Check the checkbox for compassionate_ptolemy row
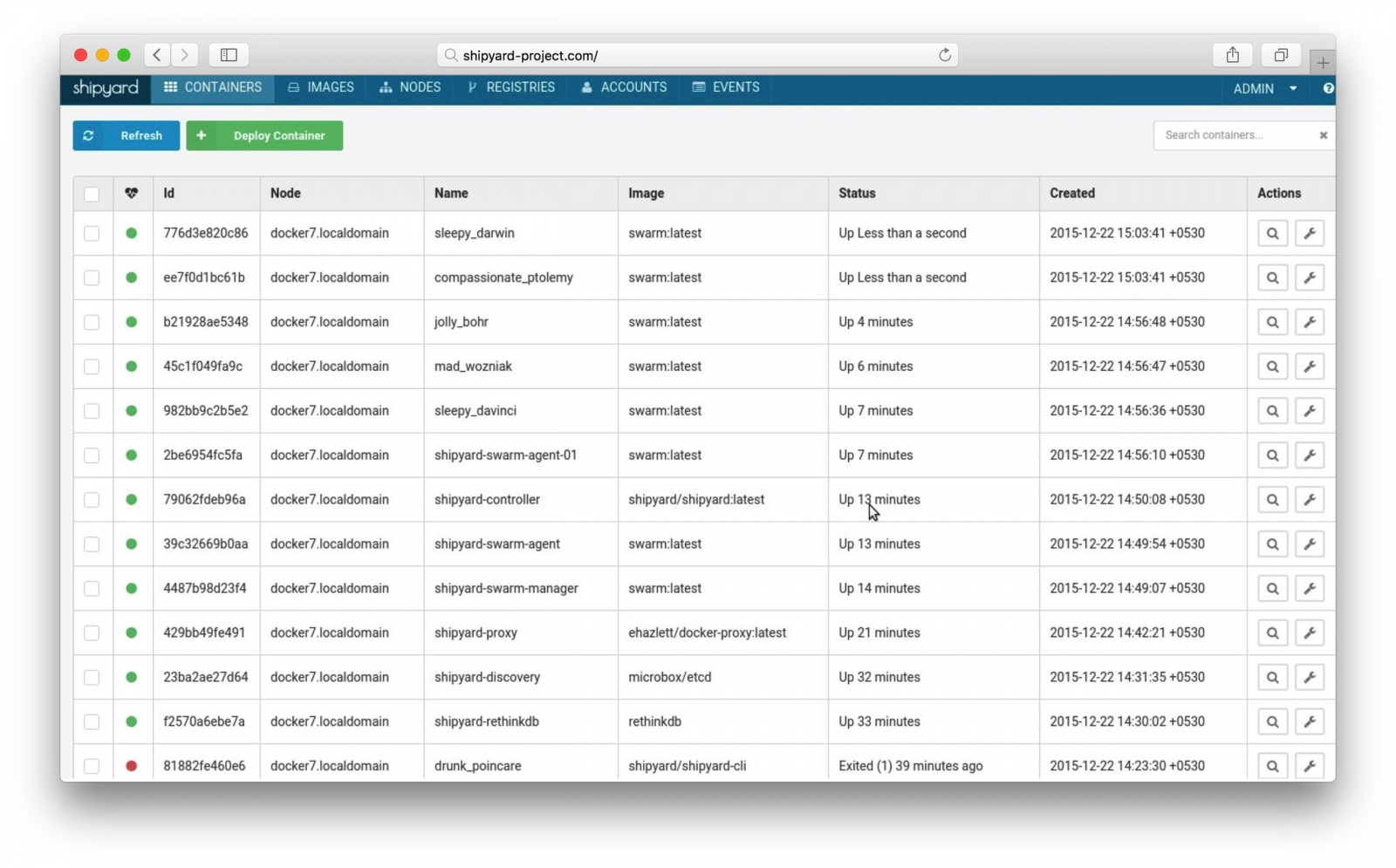The height and width of the screenshot is (868, 1396). [92, 277]
